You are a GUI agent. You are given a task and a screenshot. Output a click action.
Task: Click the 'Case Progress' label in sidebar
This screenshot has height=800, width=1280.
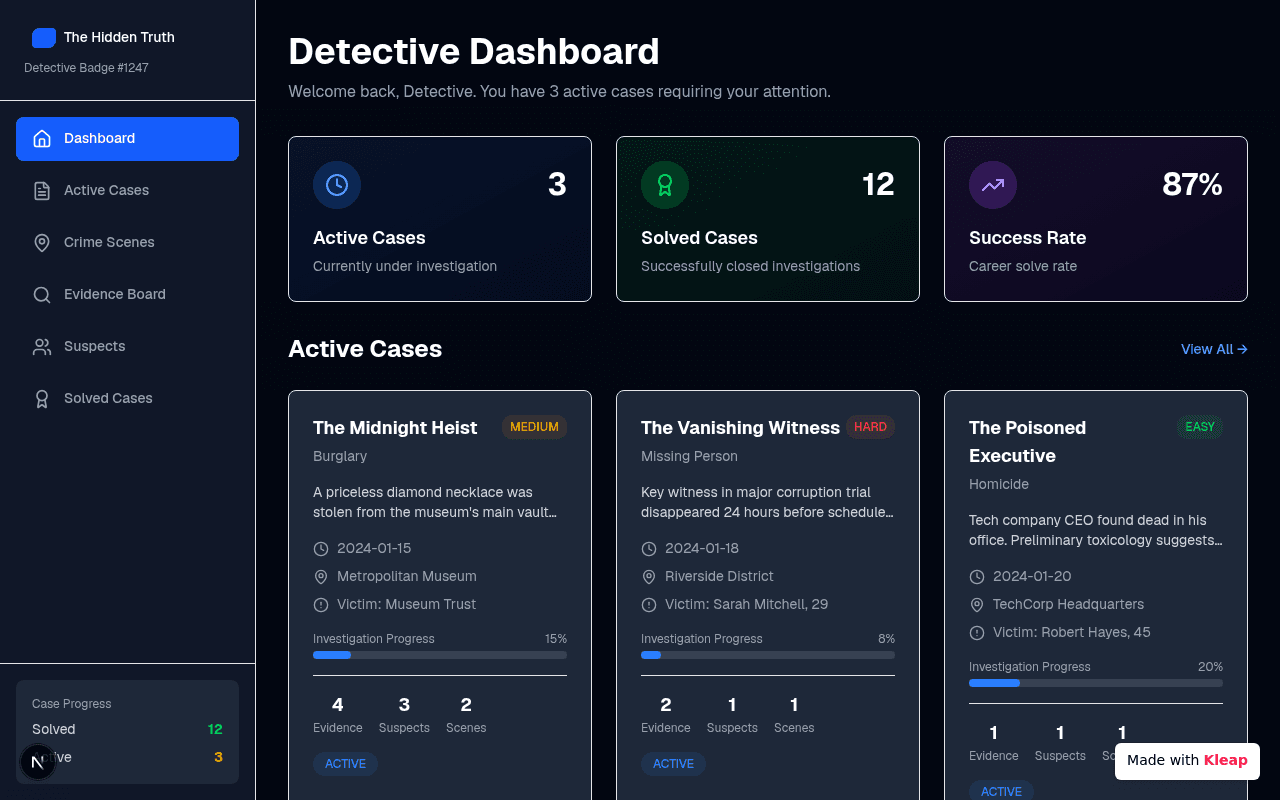coord(72,704)
